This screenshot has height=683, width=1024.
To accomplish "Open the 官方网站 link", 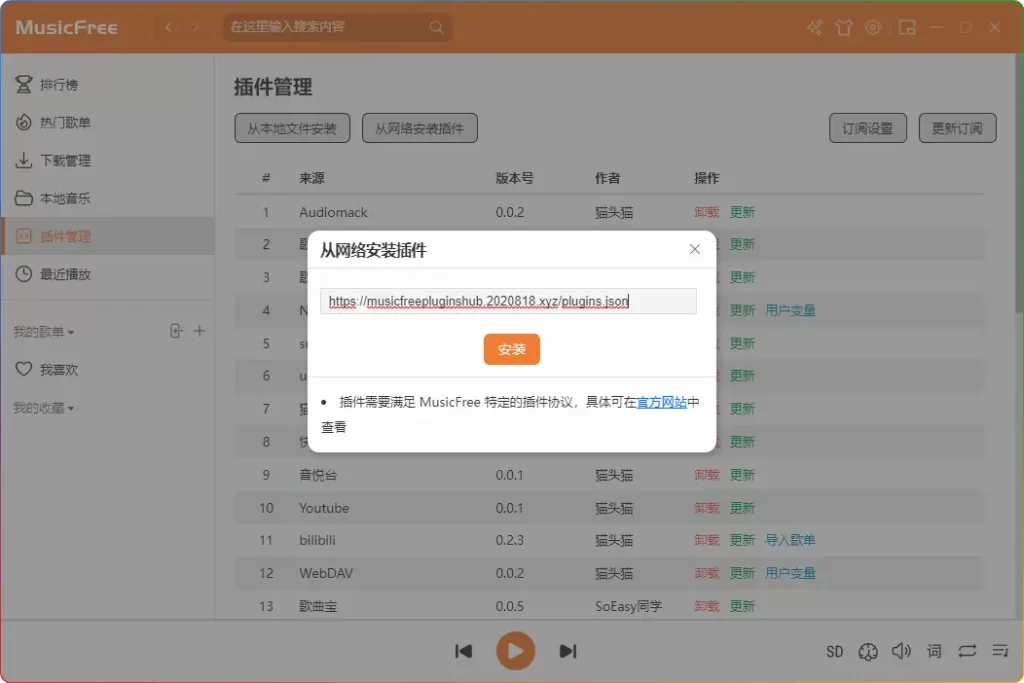I will click(x=662, y=402).
